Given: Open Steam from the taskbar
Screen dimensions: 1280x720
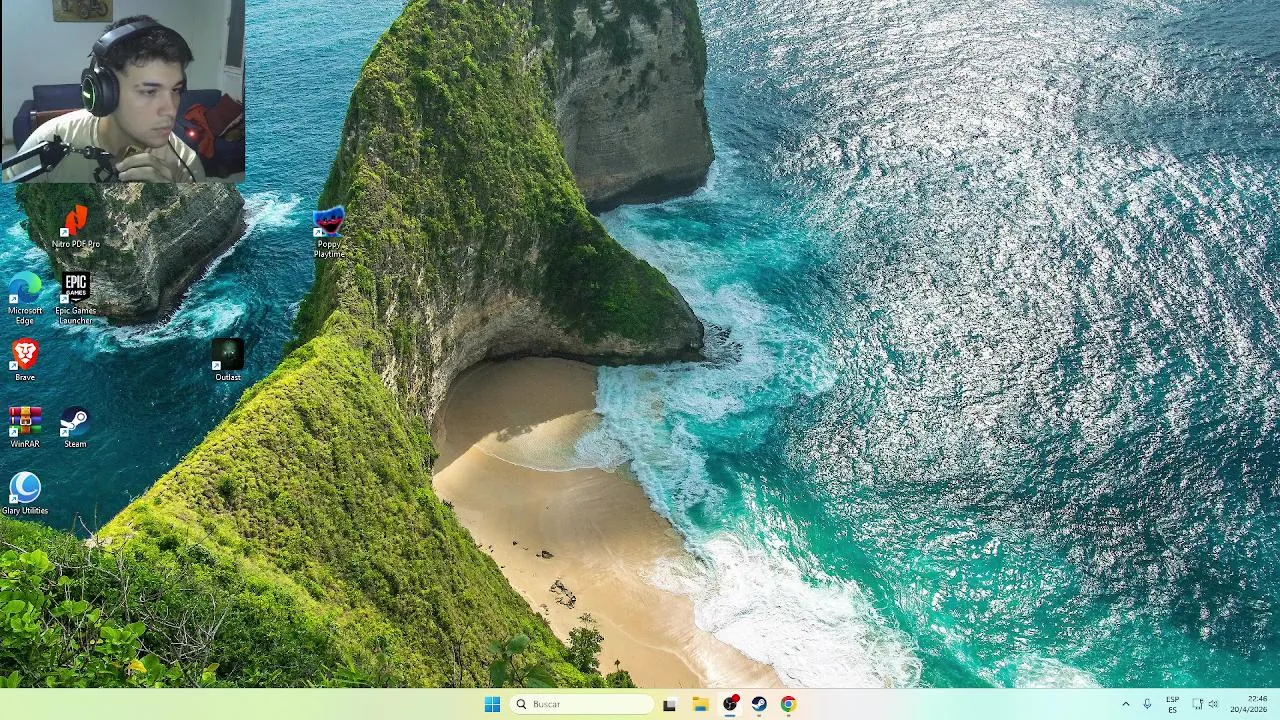Looking at the screenshot, I should pos(759,704).
